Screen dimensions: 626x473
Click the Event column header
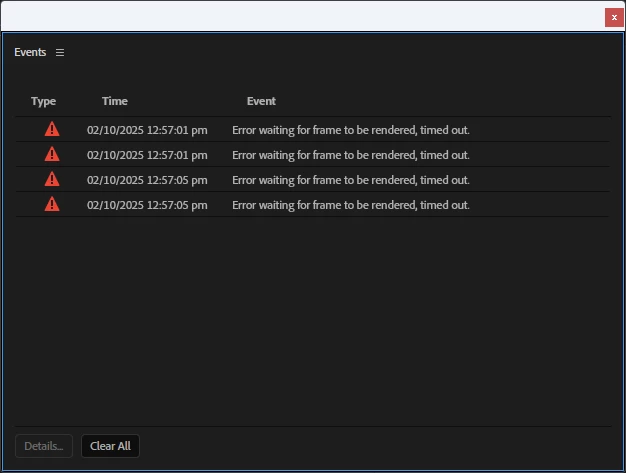point(261,101)
